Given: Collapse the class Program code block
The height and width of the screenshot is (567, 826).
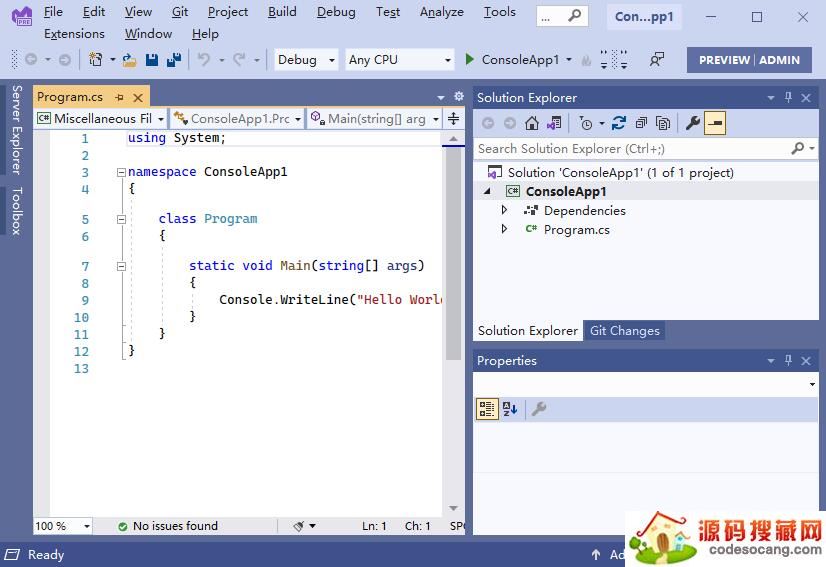Looking at the screenshot, I should [121, 219].
